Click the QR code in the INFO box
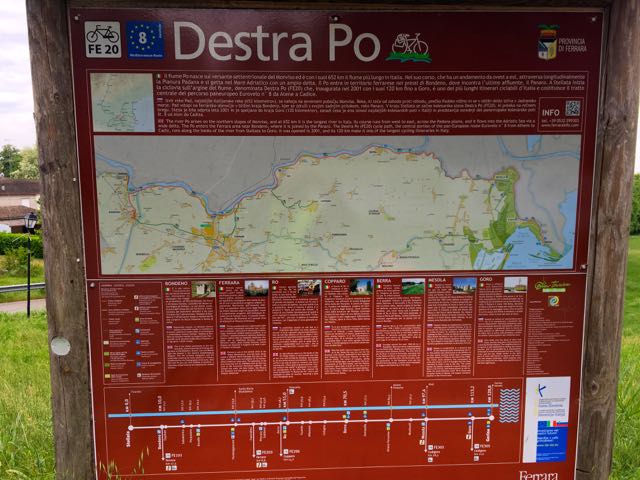The height and width of the screenshot is (480, 640). click(x=572, y=107)
